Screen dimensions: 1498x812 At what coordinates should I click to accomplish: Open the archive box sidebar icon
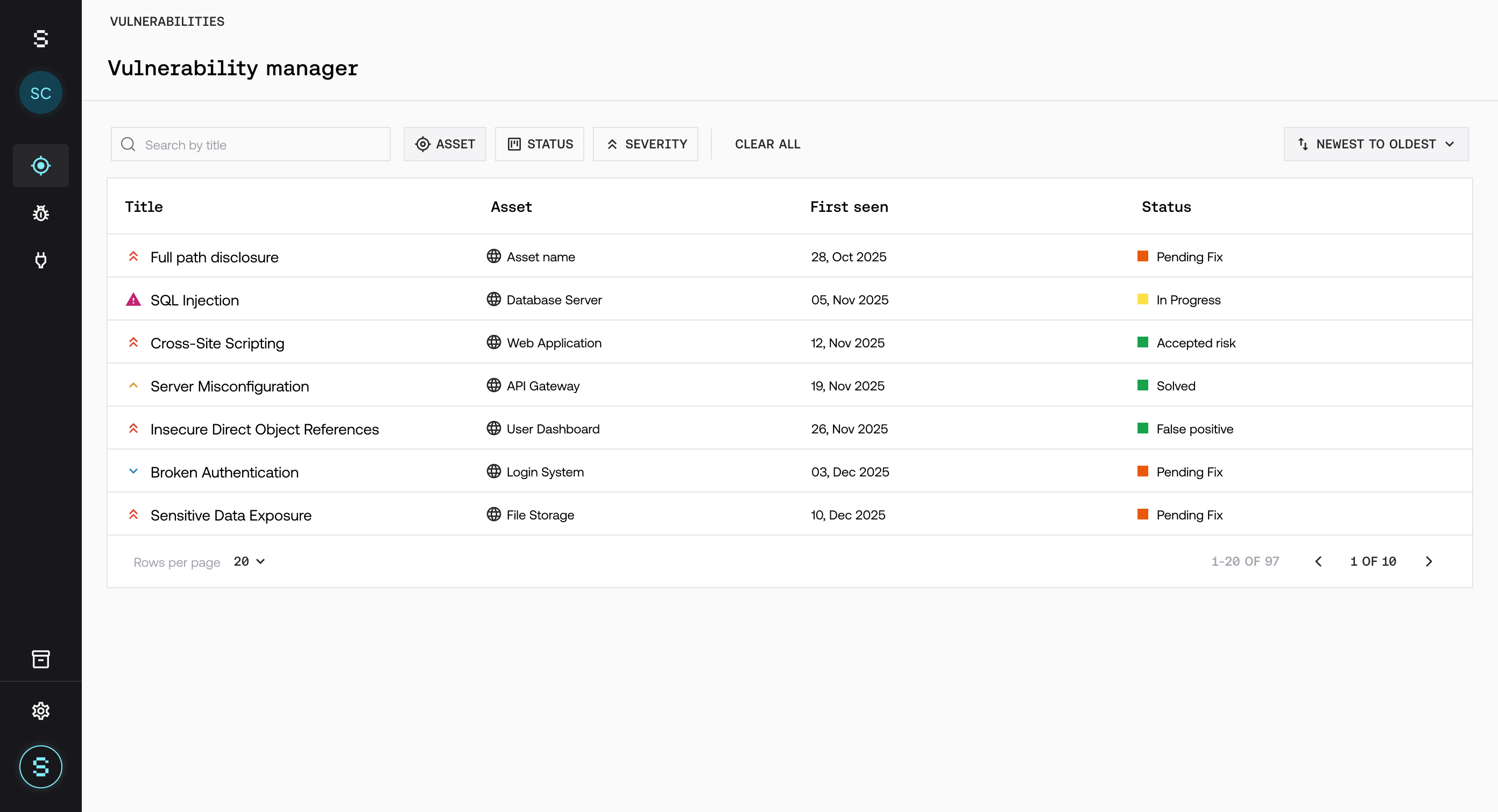pyautogui.click(x=41, y=659)
